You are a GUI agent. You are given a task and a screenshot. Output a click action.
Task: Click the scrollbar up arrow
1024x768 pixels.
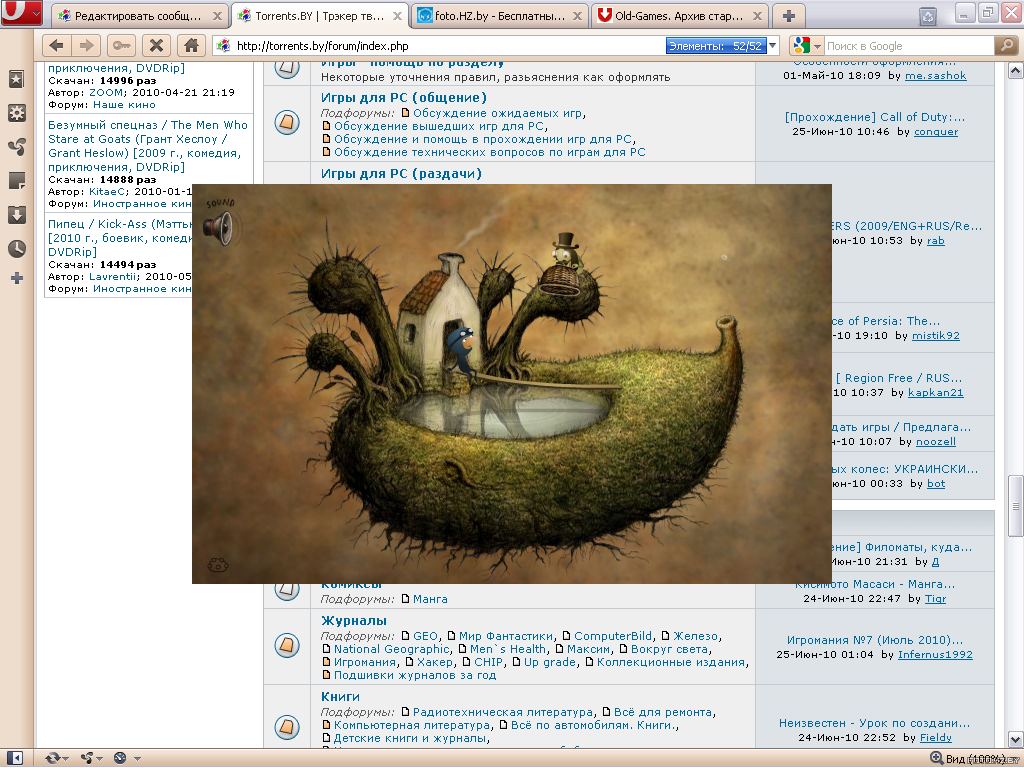(x=1016, y=70)
